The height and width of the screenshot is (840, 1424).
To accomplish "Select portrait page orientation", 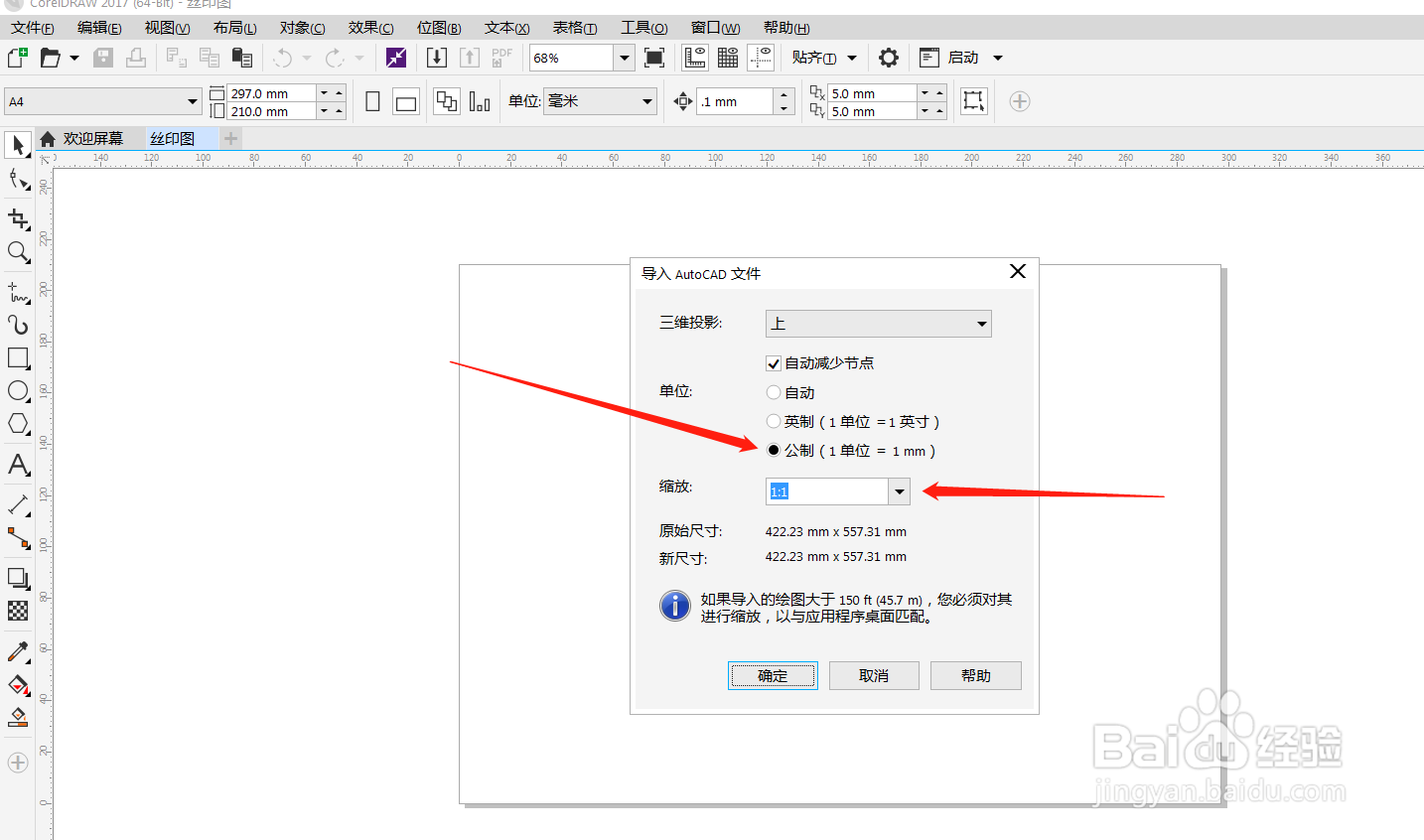I will click(372, 101).
